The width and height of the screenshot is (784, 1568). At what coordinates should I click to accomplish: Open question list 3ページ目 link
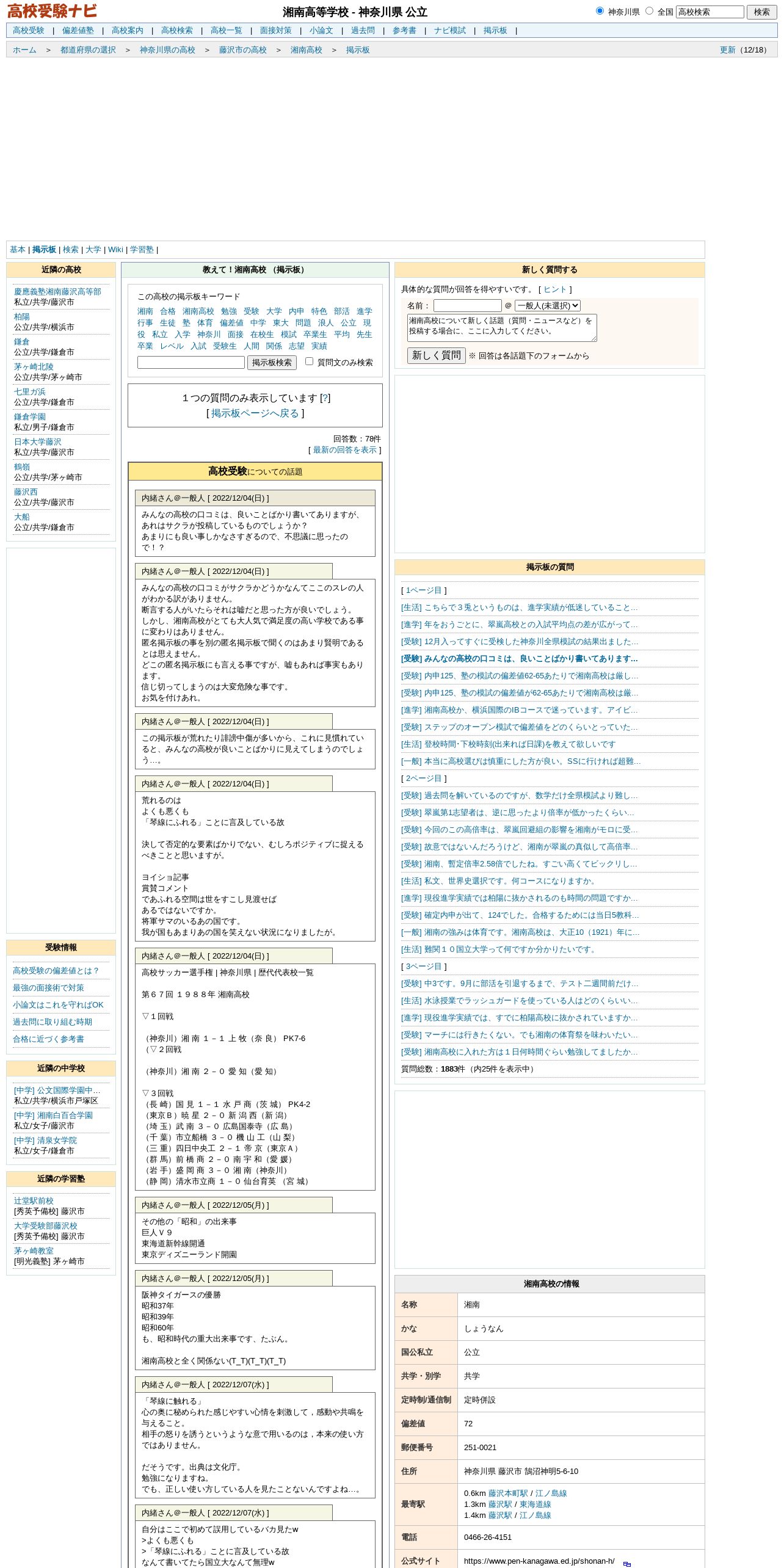(x=424, y=967)
